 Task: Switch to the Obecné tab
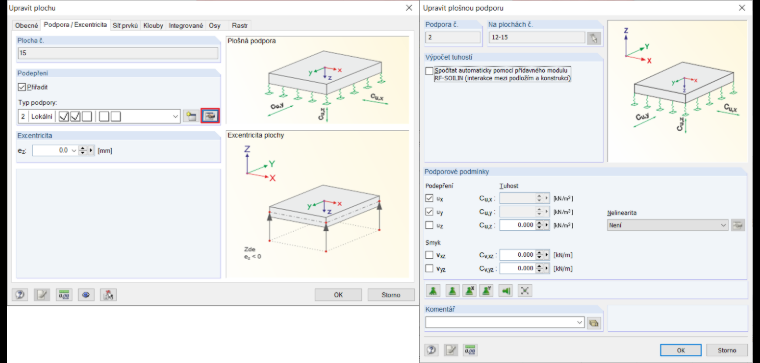27,26
